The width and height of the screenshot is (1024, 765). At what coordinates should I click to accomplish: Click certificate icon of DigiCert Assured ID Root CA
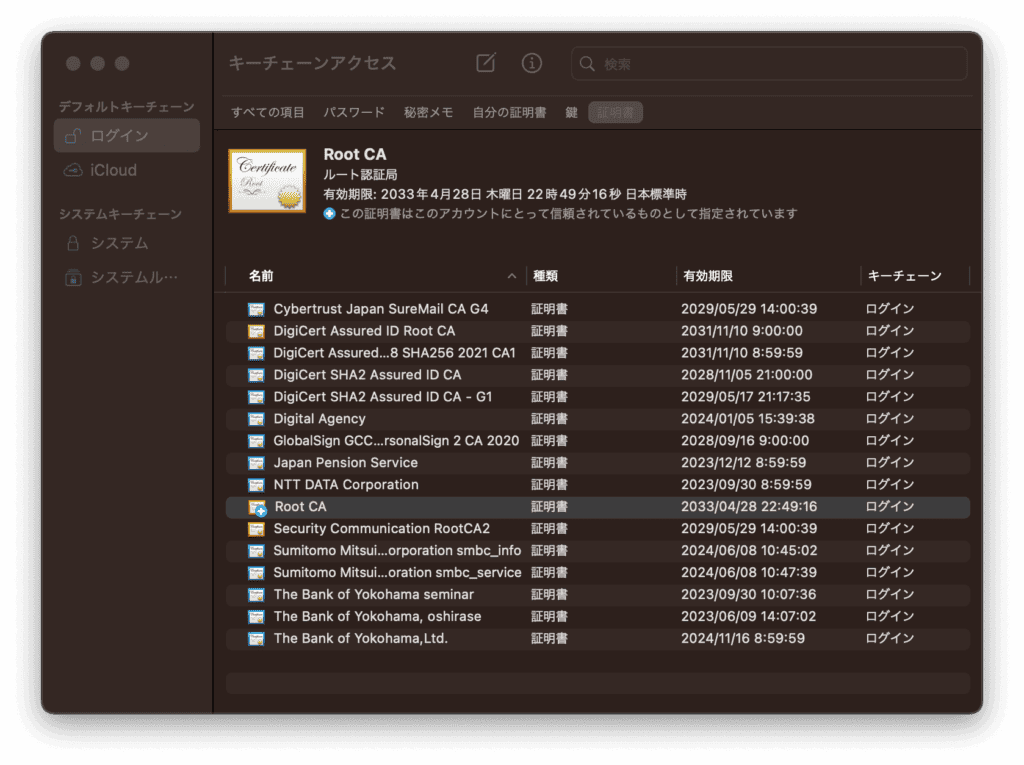pos(256,331)
